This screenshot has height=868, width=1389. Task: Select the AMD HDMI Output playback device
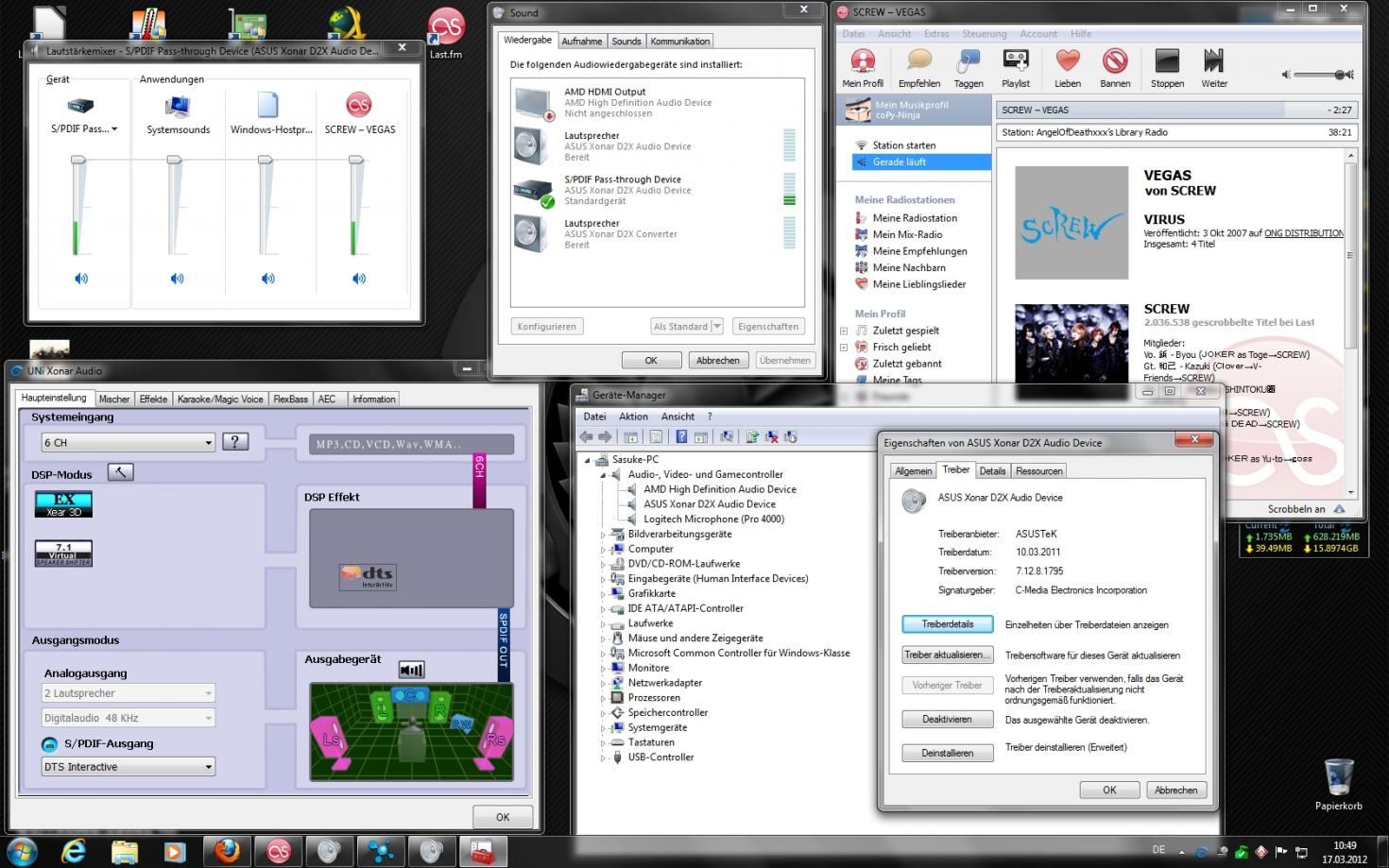[658, 102]
